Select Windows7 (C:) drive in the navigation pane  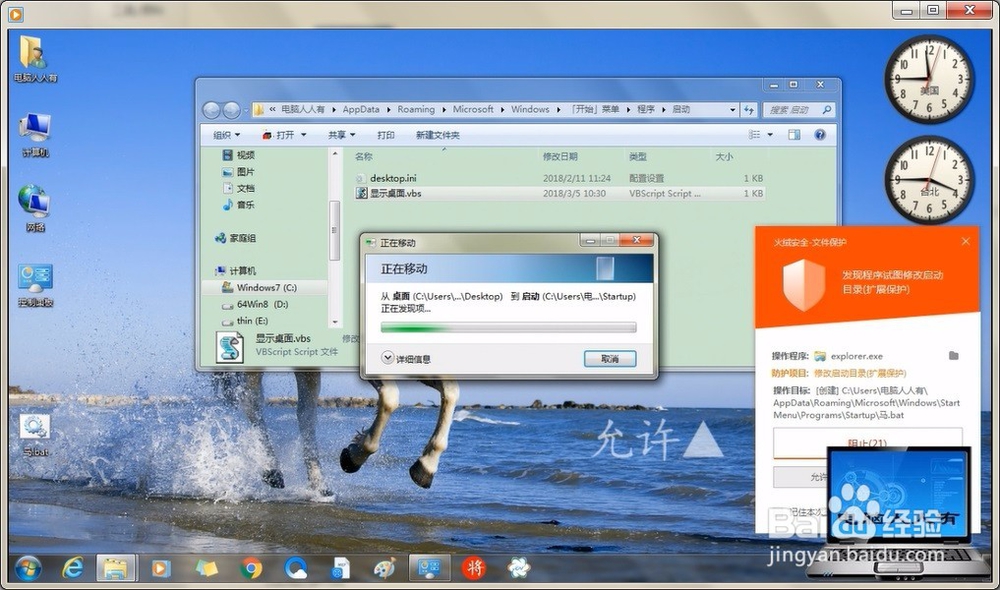tap(266, 288)
